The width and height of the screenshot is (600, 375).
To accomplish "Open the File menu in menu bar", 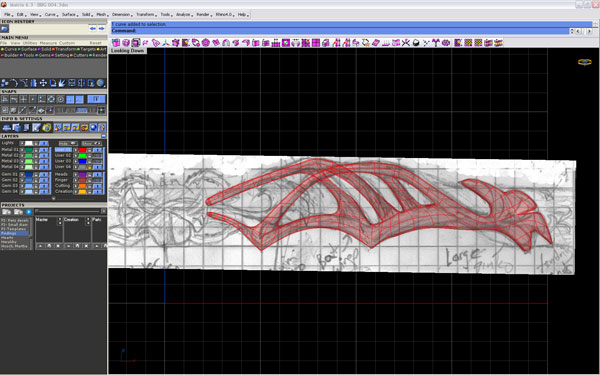I will [x=7, y=15].
